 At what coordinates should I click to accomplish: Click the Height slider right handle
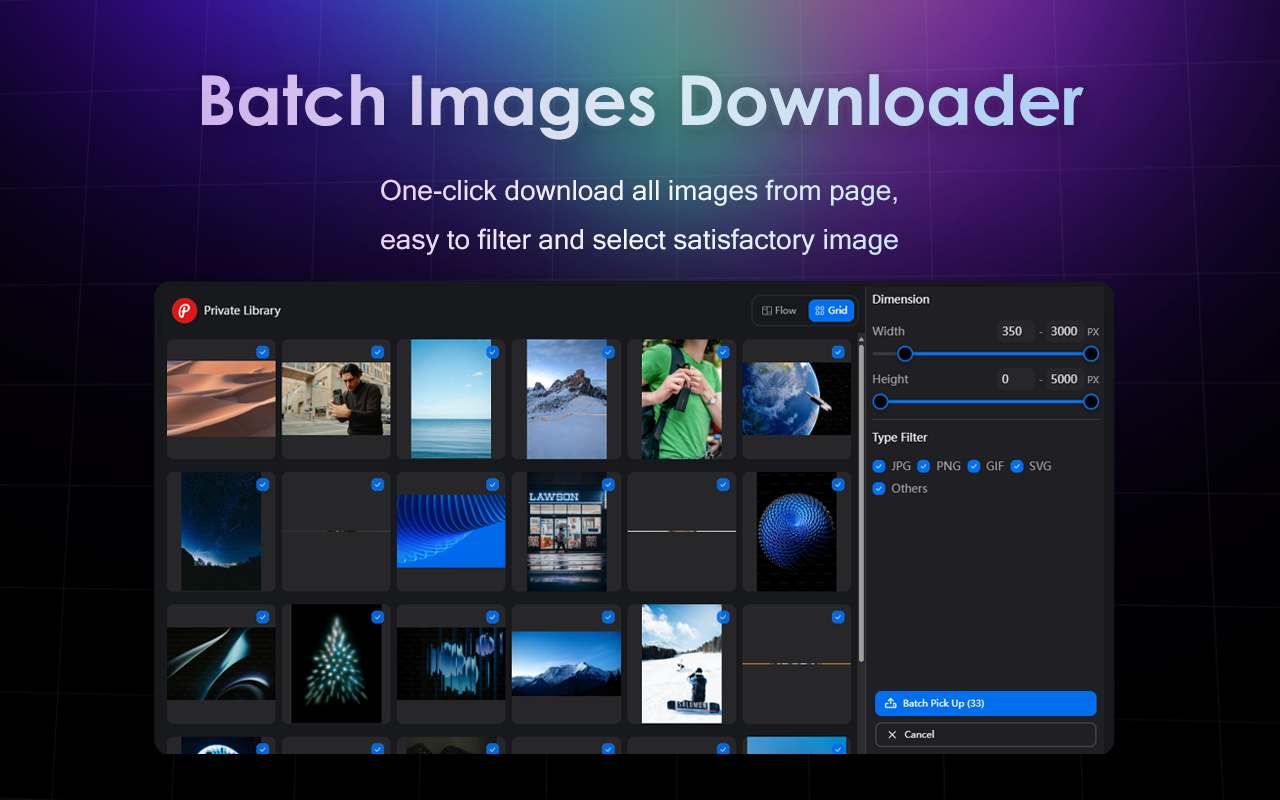point(1091,402)
